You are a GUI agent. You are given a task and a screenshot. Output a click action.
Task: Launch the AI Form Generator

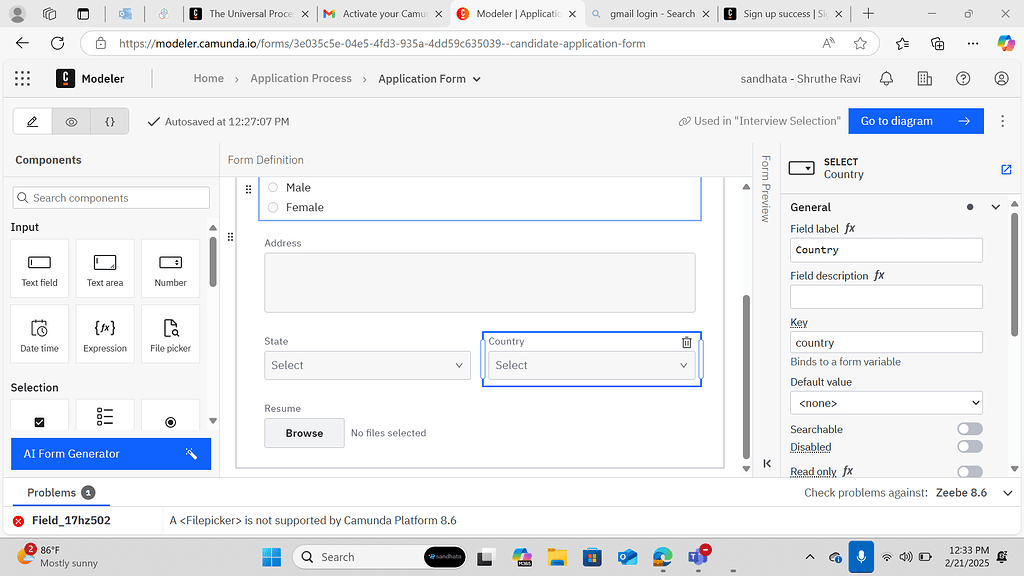110,453
